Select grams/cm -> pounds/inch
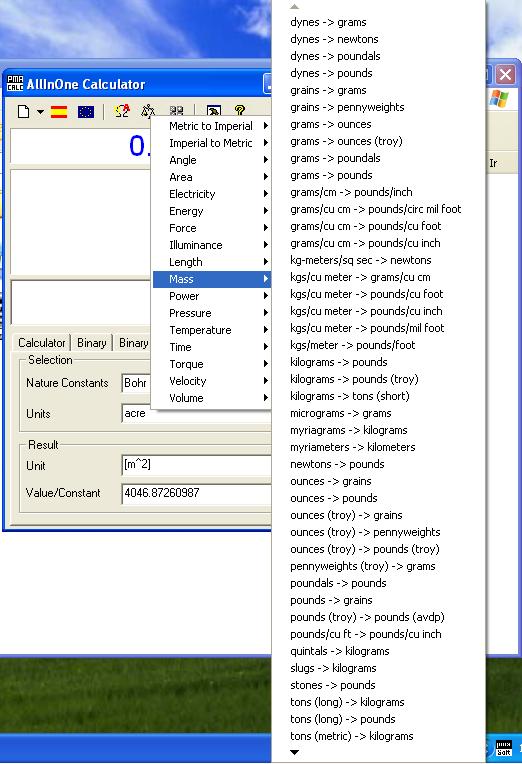 [x=378, y=192]
